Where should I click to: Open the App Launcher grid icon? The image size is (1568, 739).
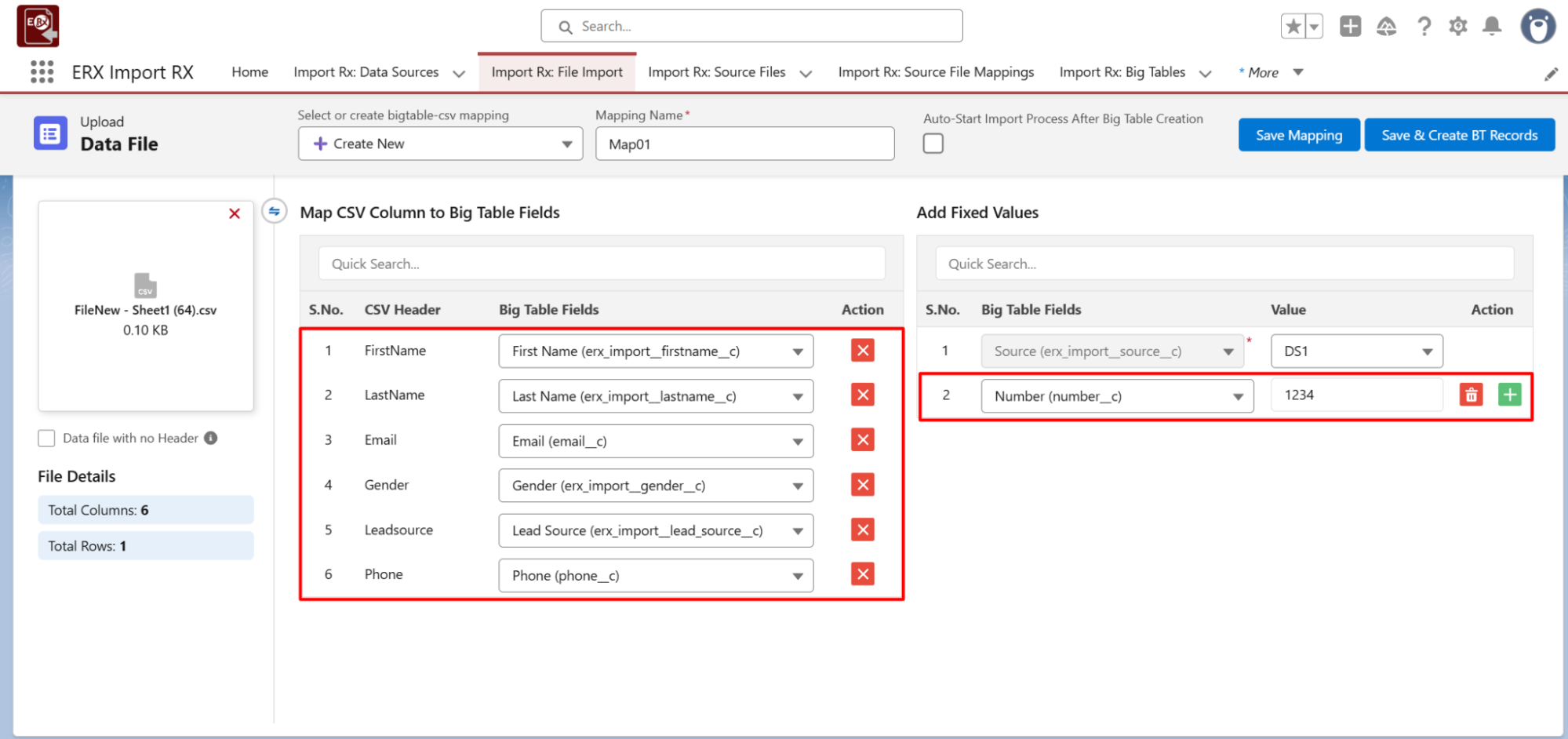point(42,72)
